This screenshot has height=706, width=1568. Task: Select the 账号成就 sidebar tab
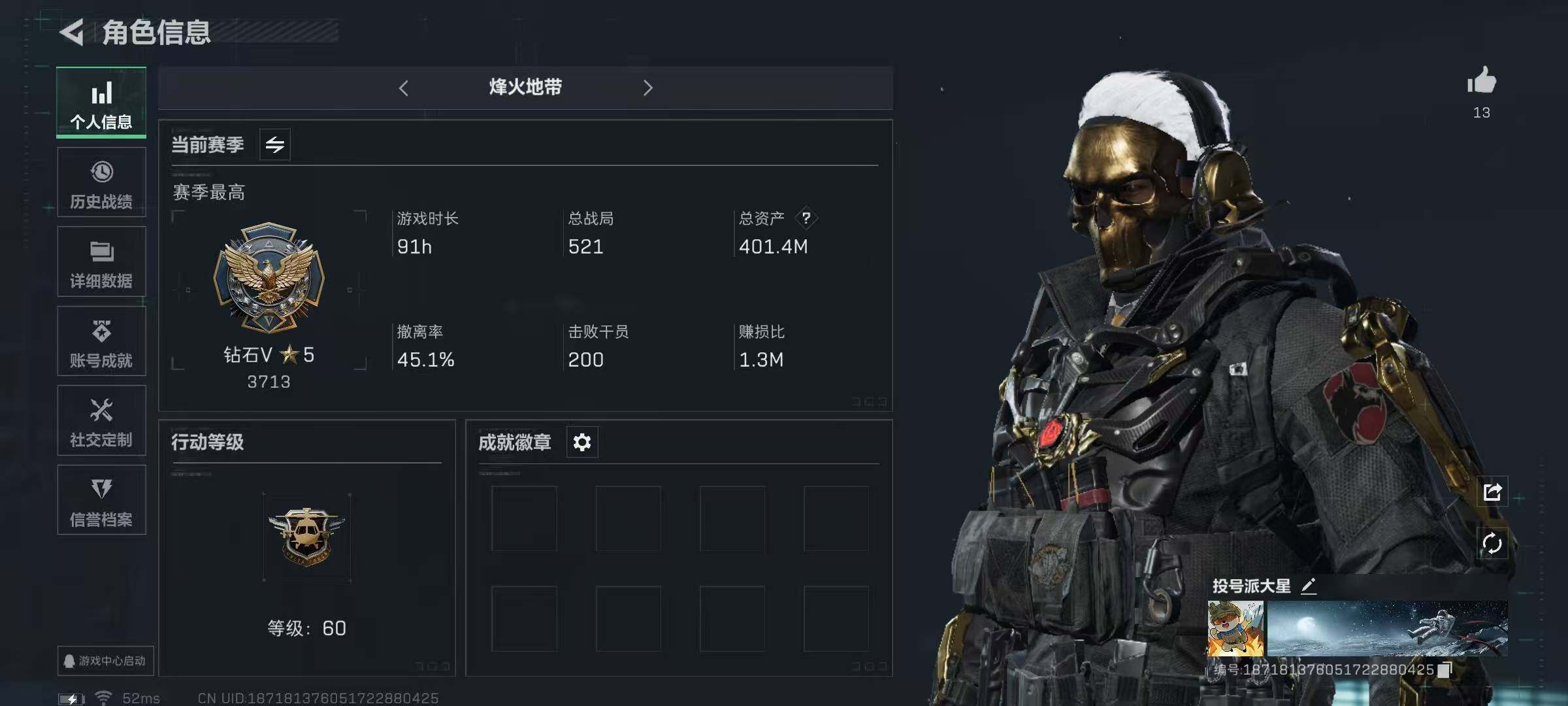click(101, 341)
